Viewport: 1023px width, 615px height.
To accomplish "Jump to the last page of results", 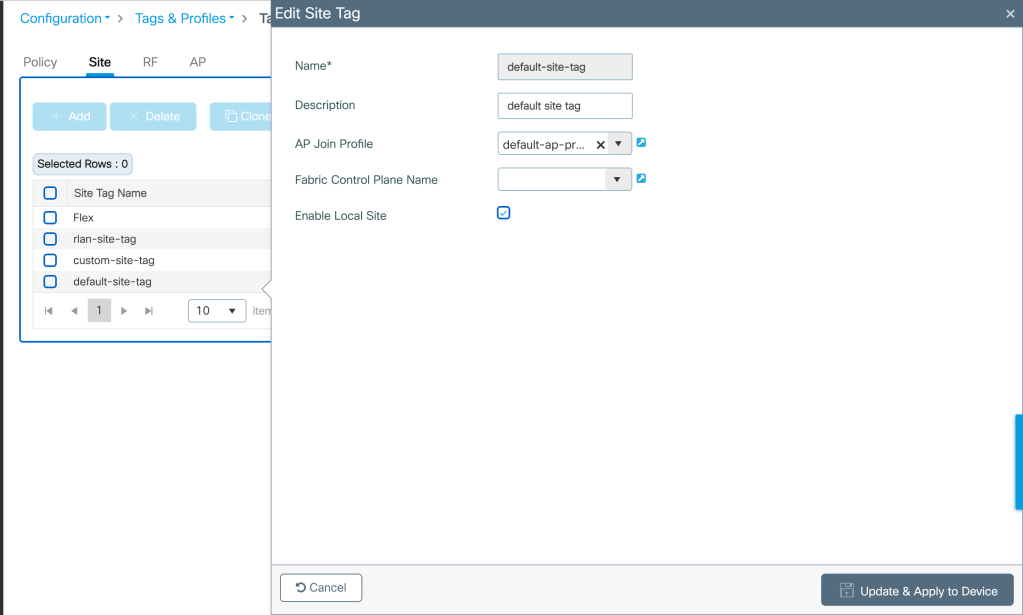I will [x=149, y=311].
